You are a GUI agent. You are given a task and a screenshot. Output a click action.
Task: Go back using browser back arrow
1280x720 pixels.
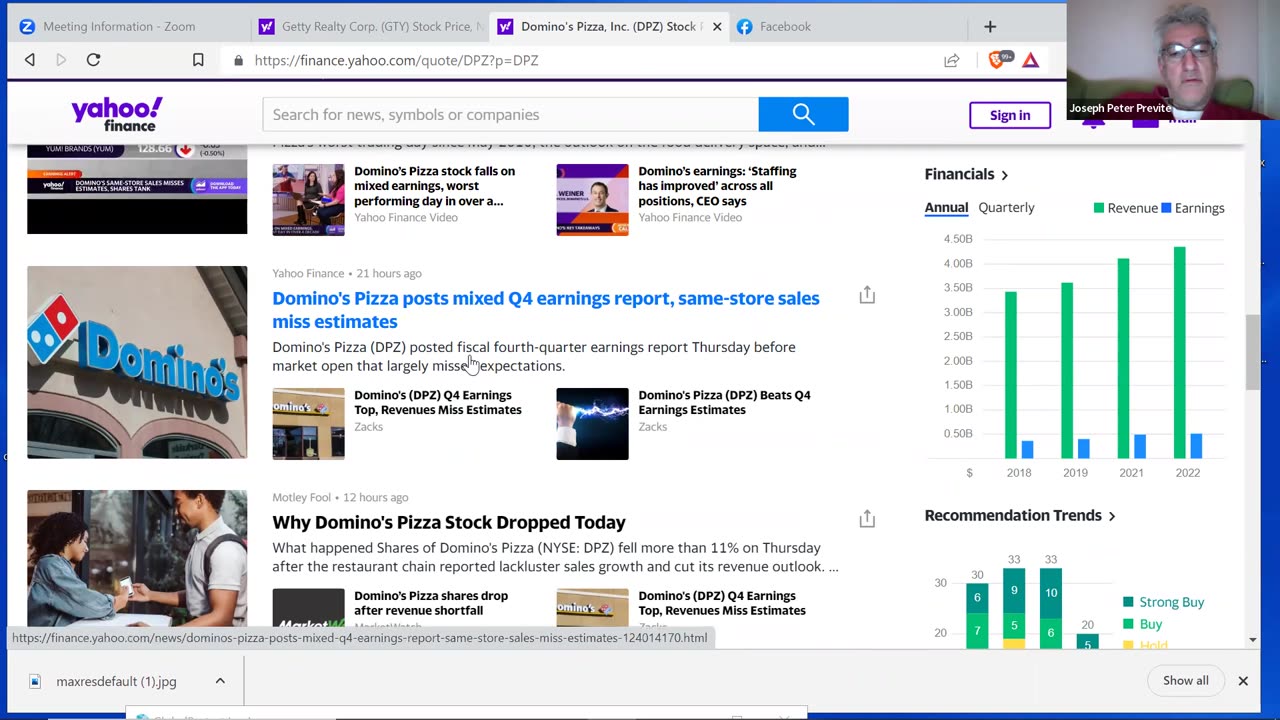(x=30, y=60)
